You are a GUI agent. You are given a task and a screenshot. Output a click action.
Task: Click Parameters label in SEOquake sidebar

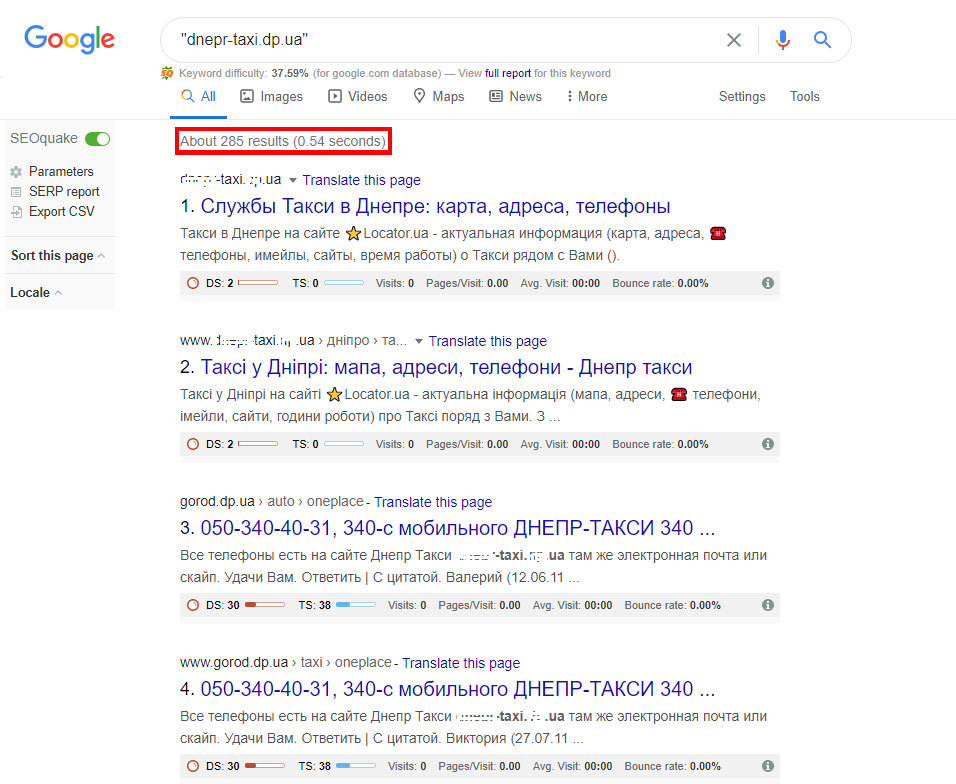pos(61,172)
